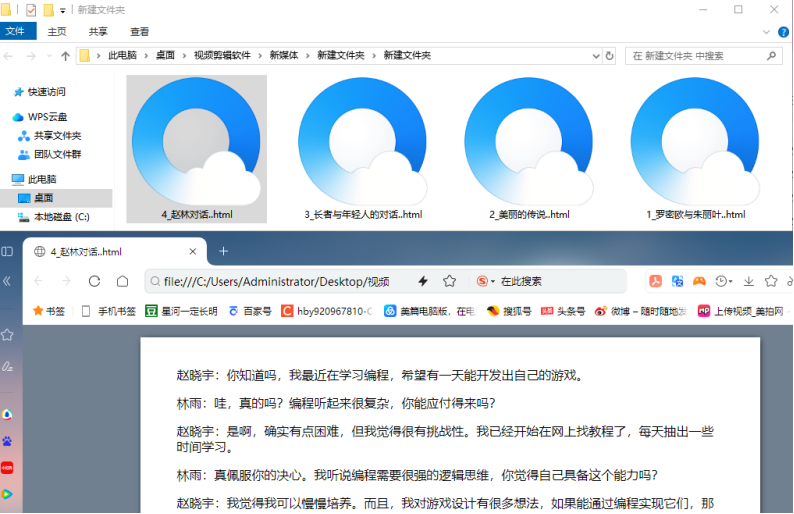Switch to the 查看 ribbon tab
Screen dimensions: 794x514
pos(139,31)
